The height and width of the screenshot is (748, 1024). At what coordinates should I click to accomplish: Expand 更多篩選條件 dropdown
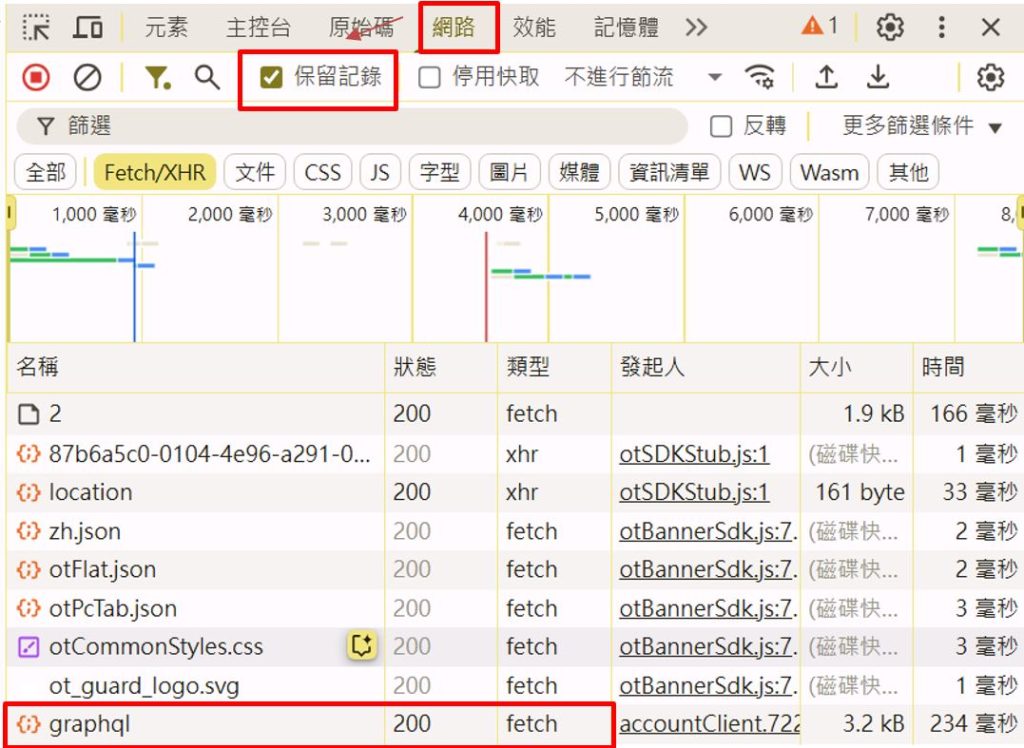[x=921, y=126]
